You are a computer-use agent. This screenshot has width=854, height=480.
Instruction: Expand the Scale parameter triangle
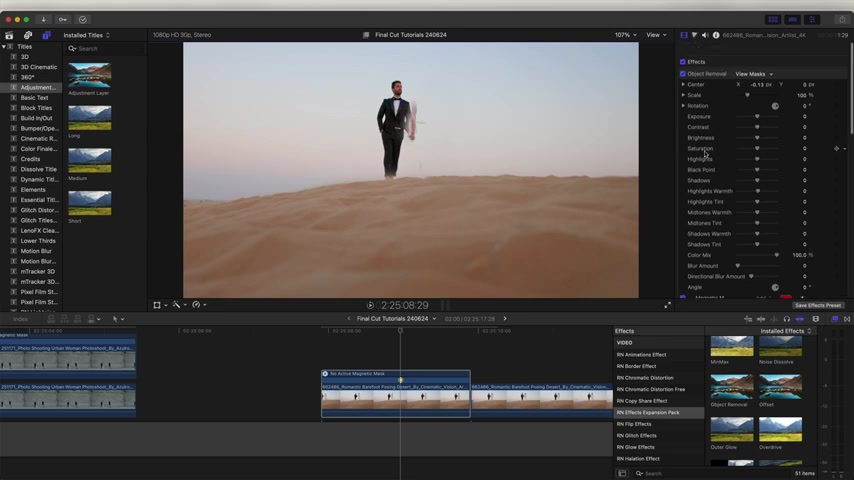(x=683, y=95)
